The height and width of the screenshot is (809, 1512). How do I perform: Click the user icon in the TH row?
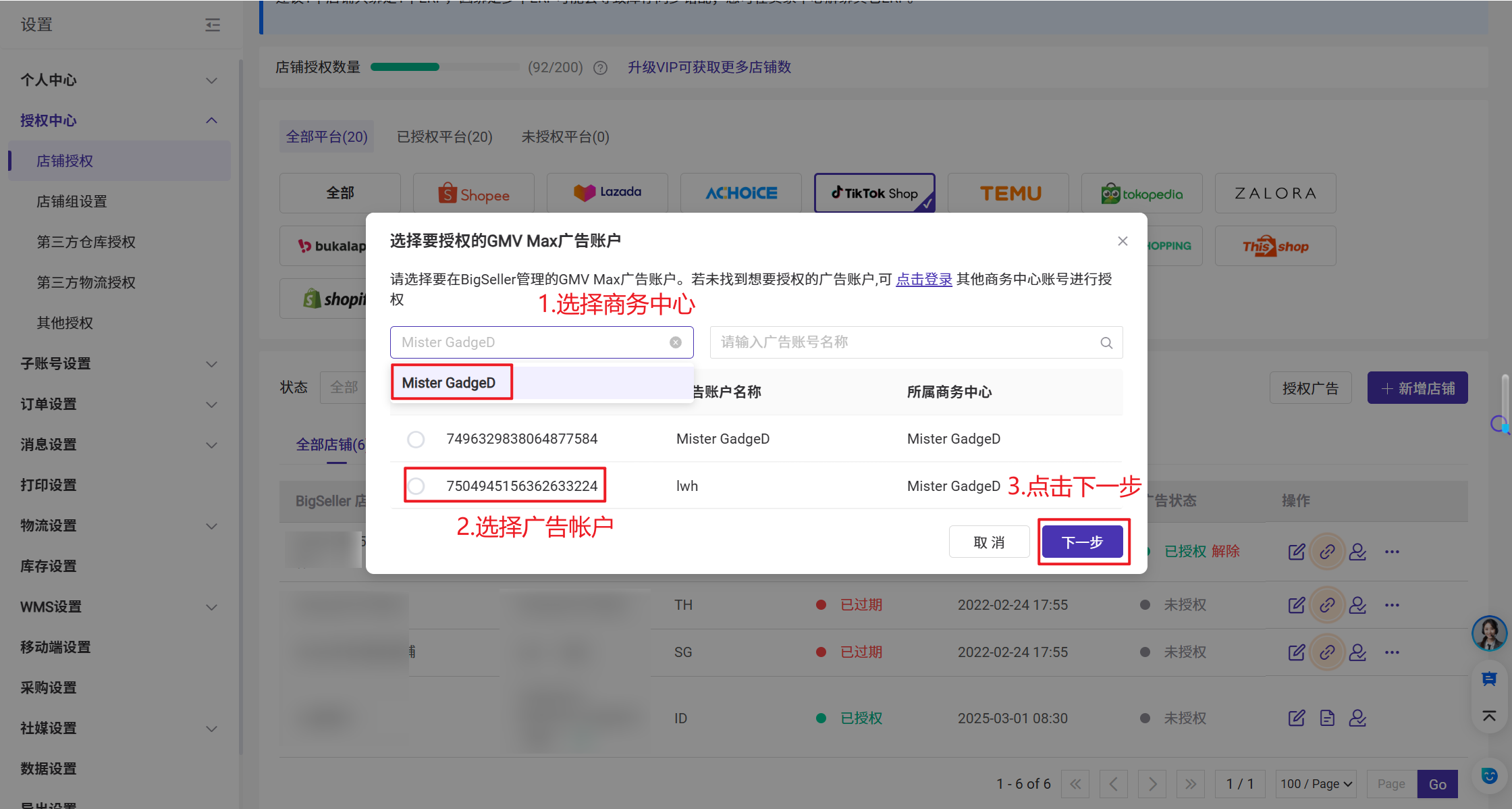1357,605
